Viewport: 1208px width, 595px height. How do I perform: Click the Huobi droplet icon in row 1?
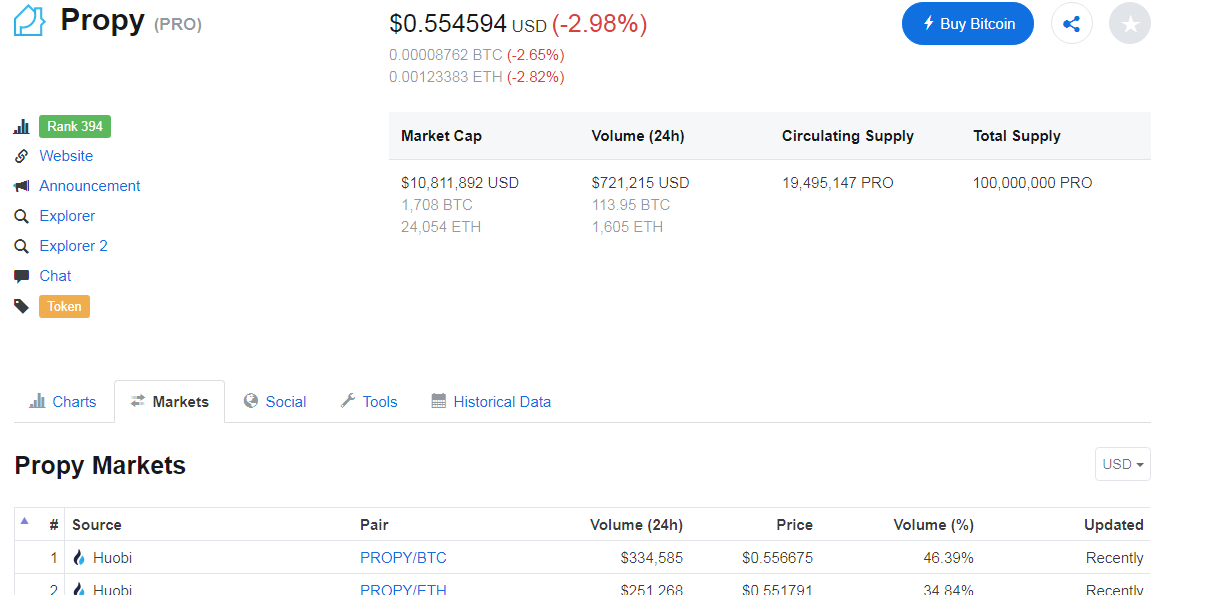(x=80, y=558)
